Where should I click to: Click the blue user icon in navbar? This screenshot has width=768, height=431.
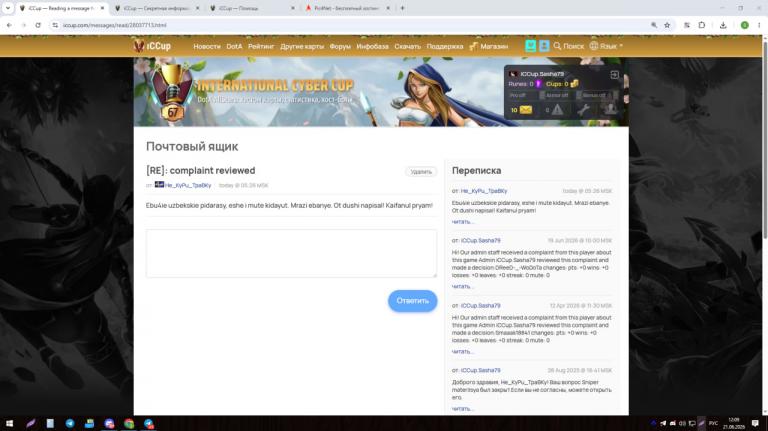tap(544, 46)
